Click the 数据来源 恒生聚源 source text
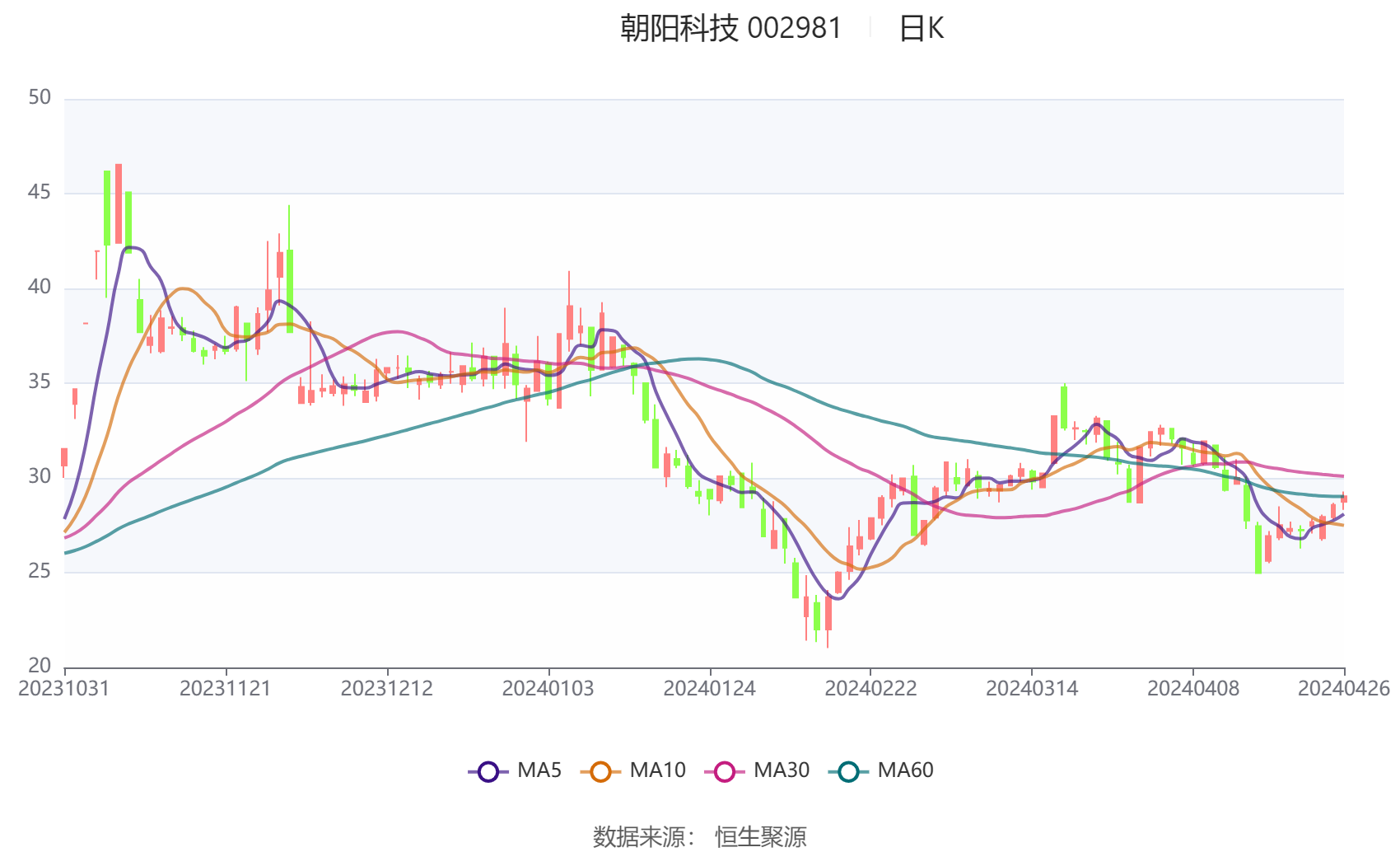 pyautogui.click(x=700, y=836)
